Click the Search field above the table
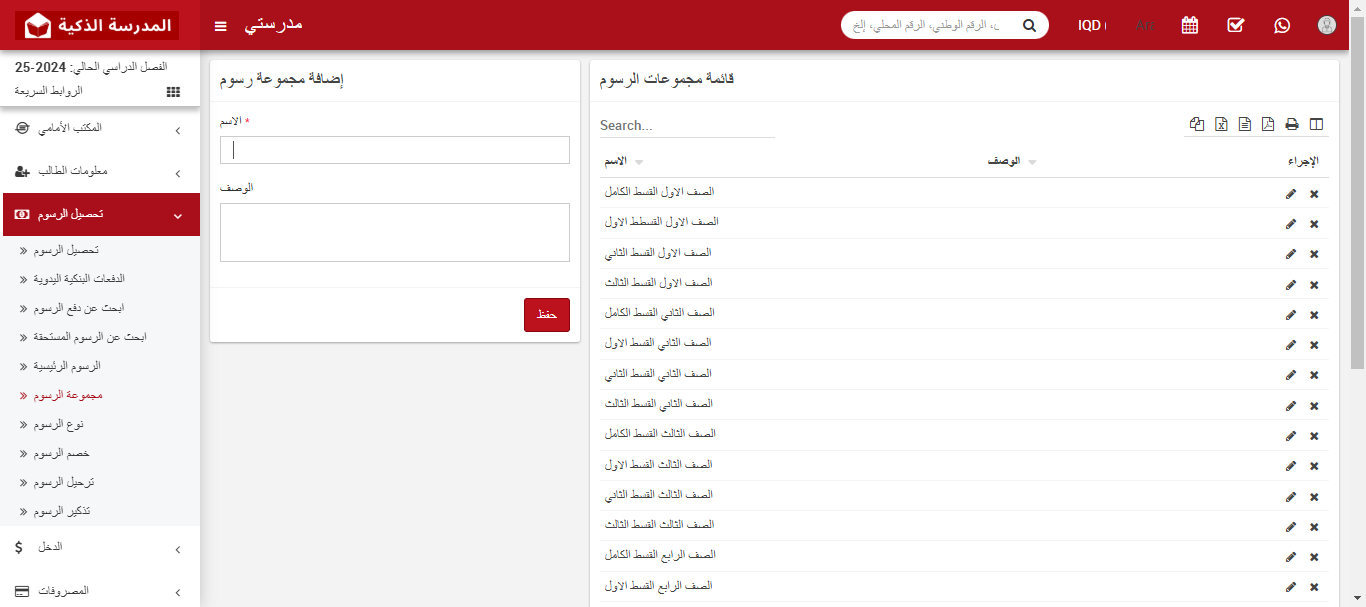 687,124
